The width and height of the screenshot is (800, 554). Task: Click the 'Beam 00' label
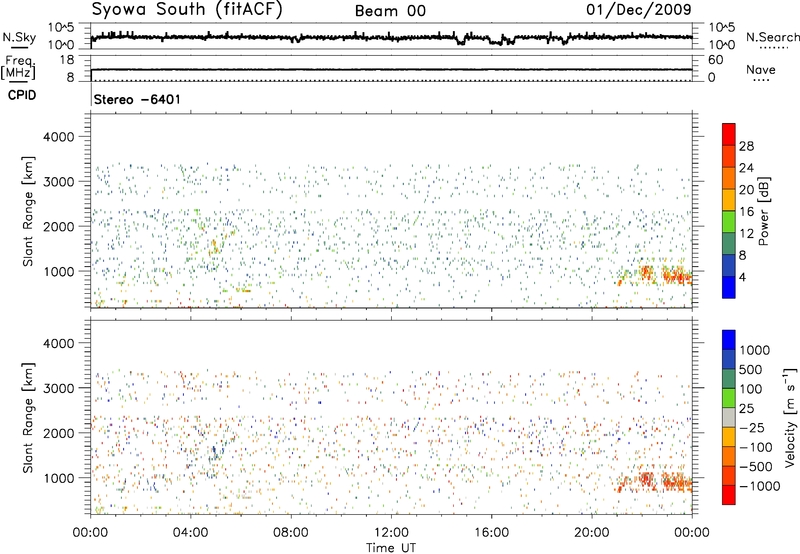pos(390,11)
